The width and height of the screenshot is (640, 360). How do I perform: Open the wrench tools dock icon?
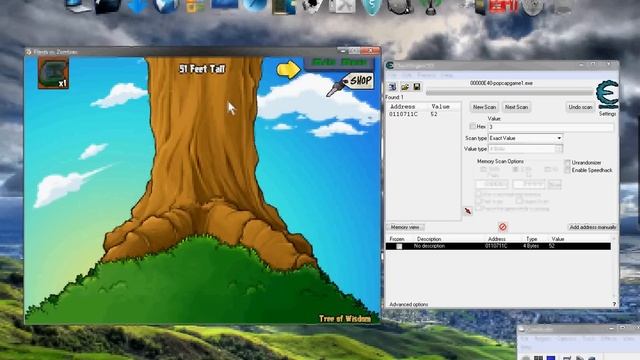coord(342,6)
